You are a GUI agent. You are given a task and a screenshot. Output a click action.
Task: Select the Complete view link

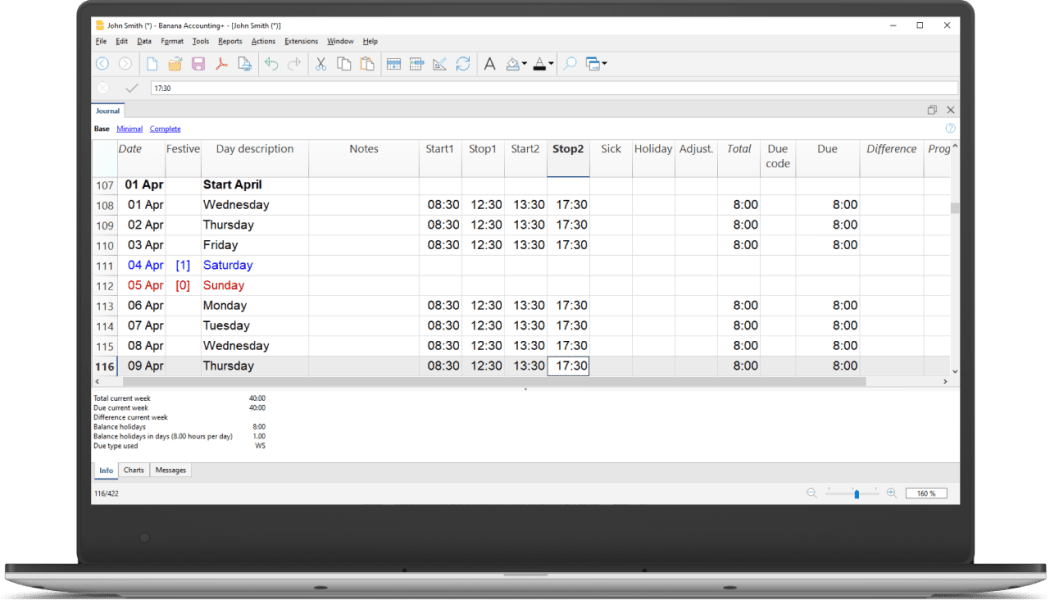164,128
